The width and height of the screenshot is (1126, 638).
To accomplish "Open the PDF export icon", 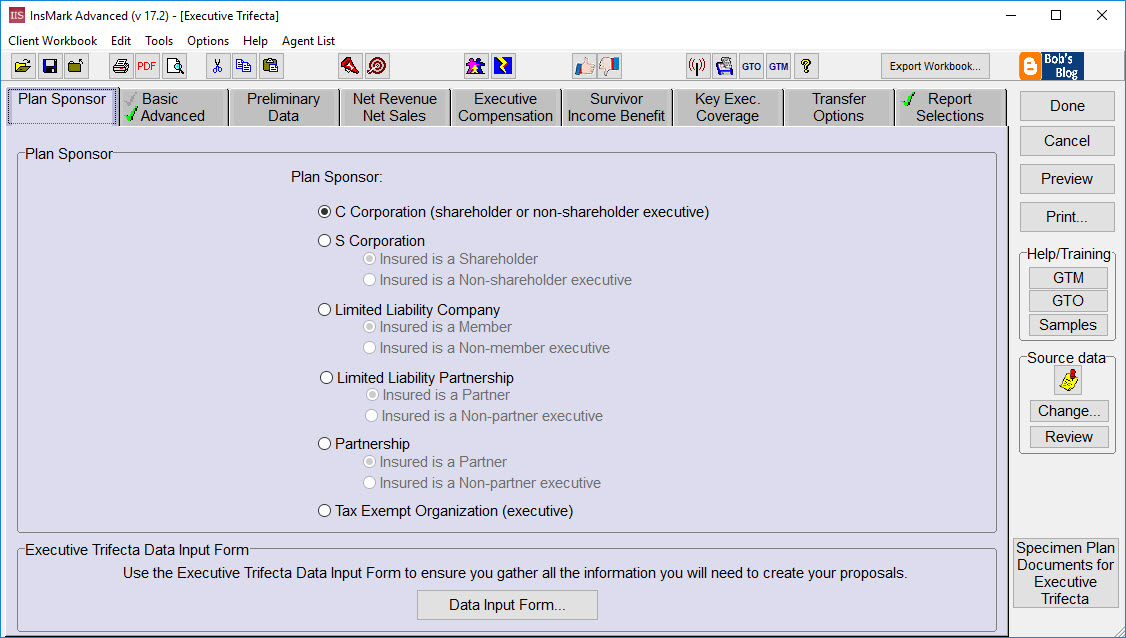I will 146,65.
